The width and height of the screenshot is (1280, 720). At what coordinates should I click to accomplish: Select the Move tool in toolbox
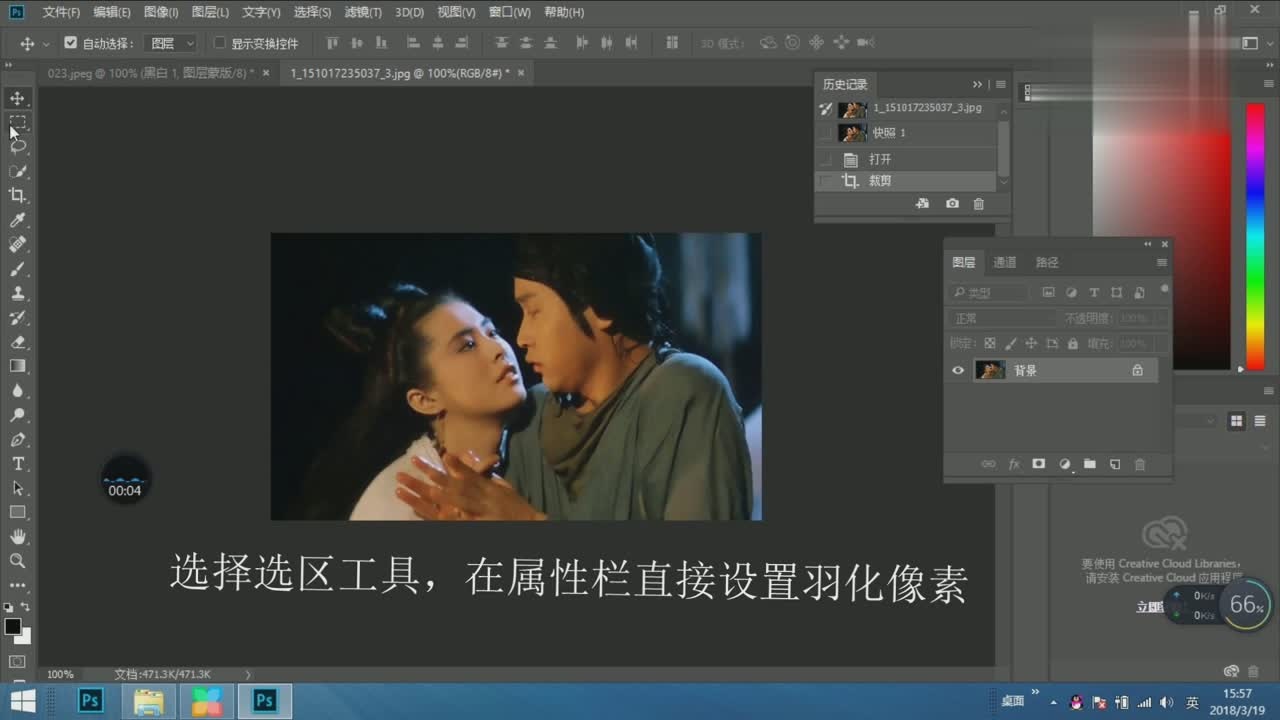(x=18, y=98)
